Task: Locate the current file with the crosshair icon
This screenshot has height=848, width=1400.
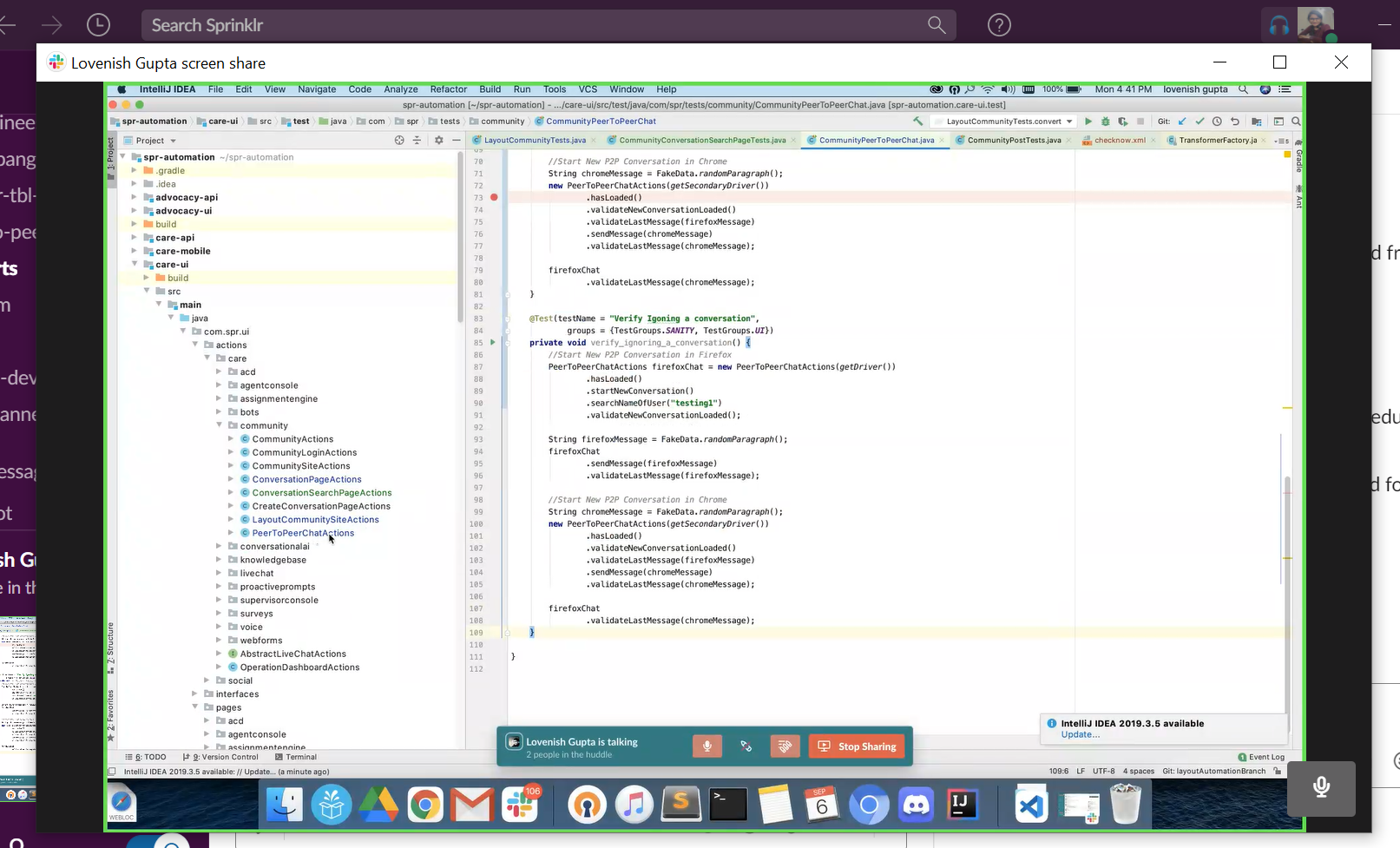Action: tap(399, 141)
